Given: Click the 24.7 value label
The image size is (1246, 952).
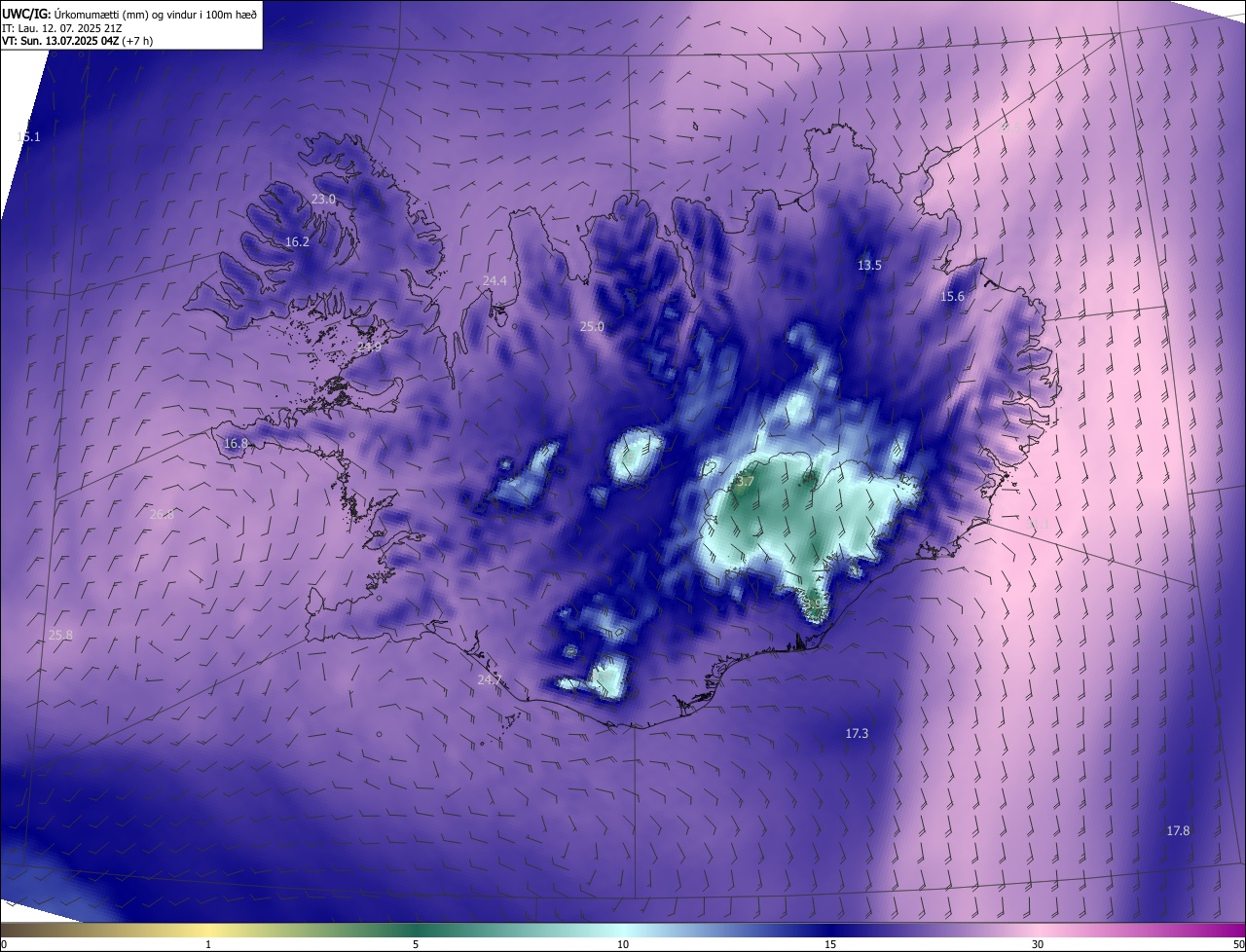Looking at the screenshot, I should pyautogui.click(x=489, y=679).
